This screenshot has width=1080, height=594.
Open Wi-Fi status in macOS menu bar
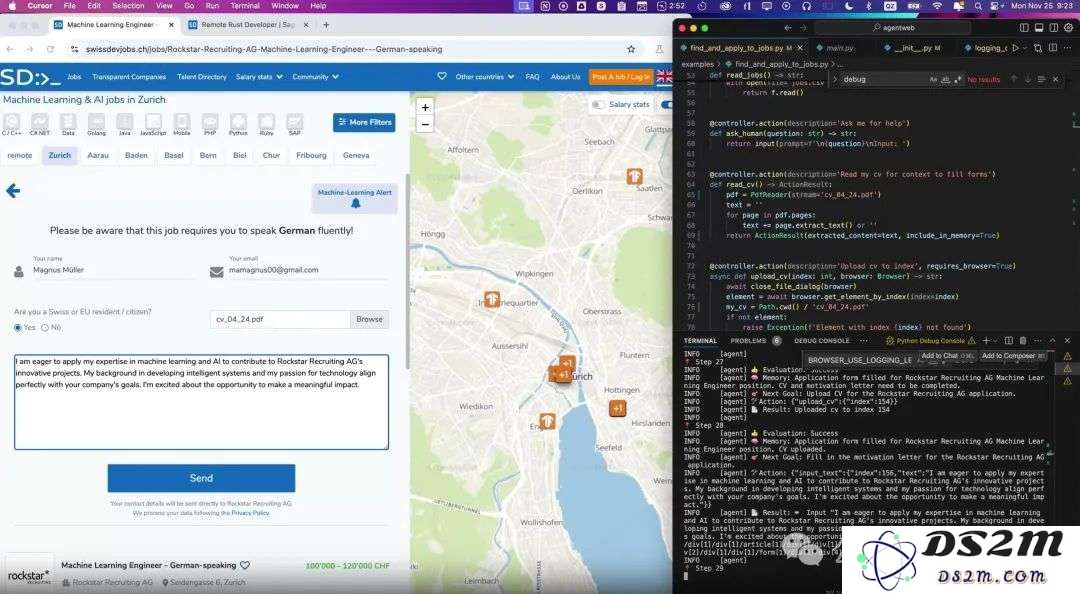pos(937,6)
